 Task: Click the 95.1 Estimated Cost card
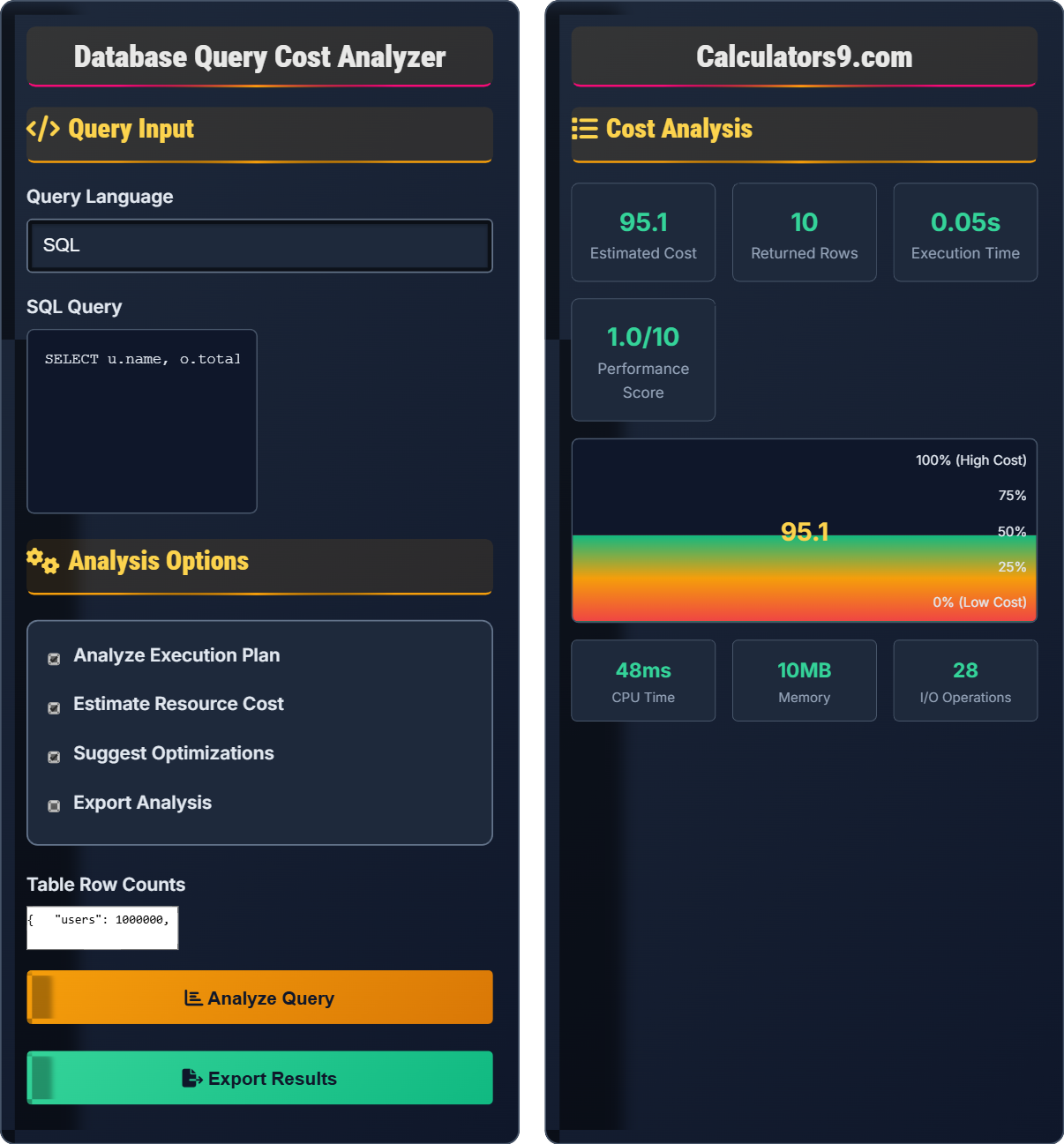(x=643, y=233)
